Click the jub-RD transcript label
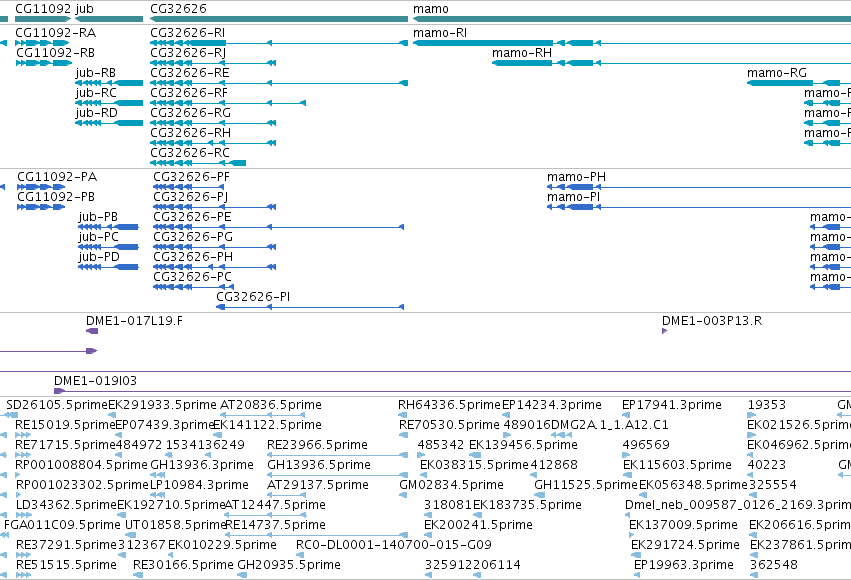This screenshot has height=580, width=851. 96,113
